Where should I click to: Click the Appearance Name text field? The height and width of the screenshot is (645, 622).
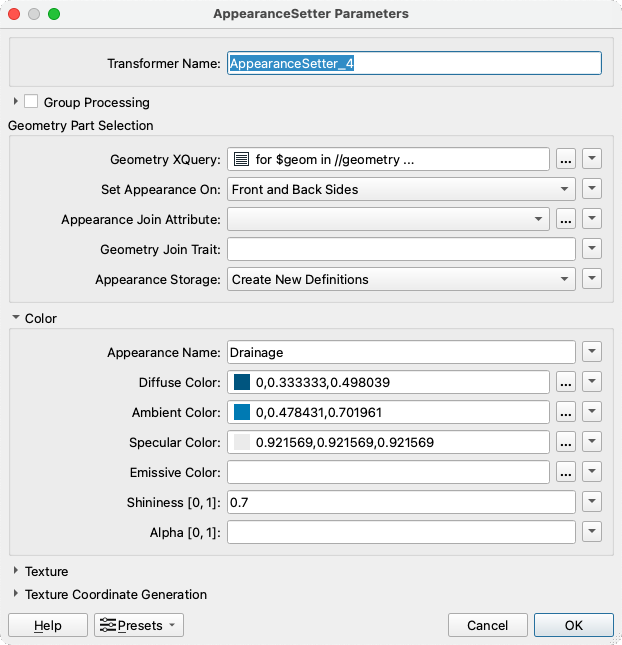[401, 352]
